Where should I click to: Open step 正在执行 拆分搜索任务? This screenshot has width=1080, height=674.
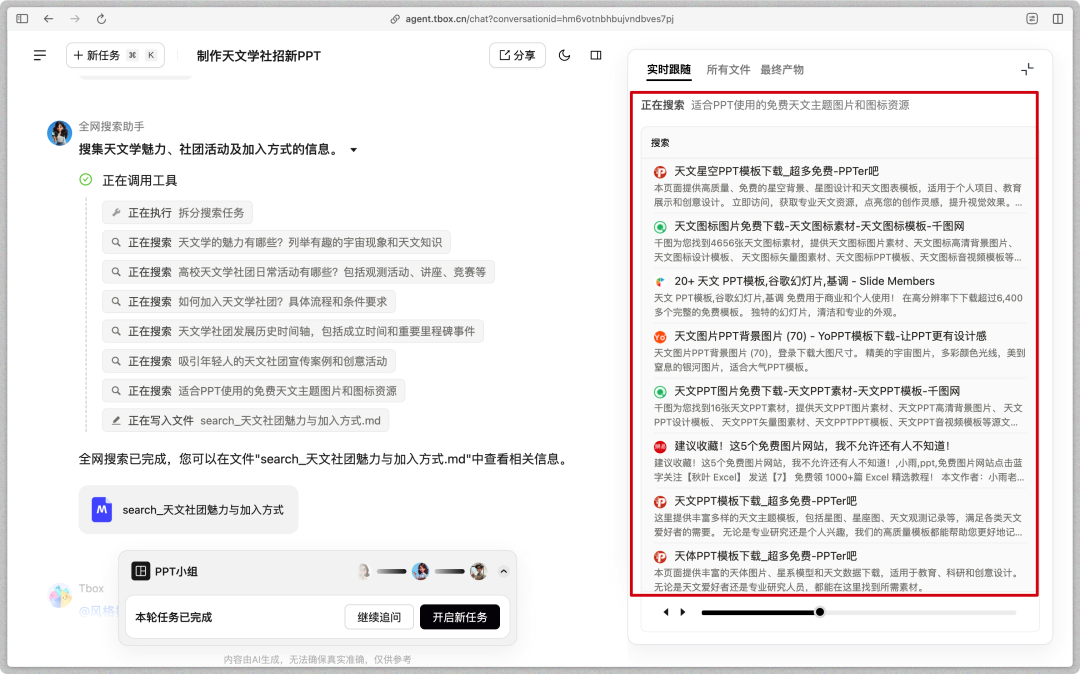(x=178, y=213)
